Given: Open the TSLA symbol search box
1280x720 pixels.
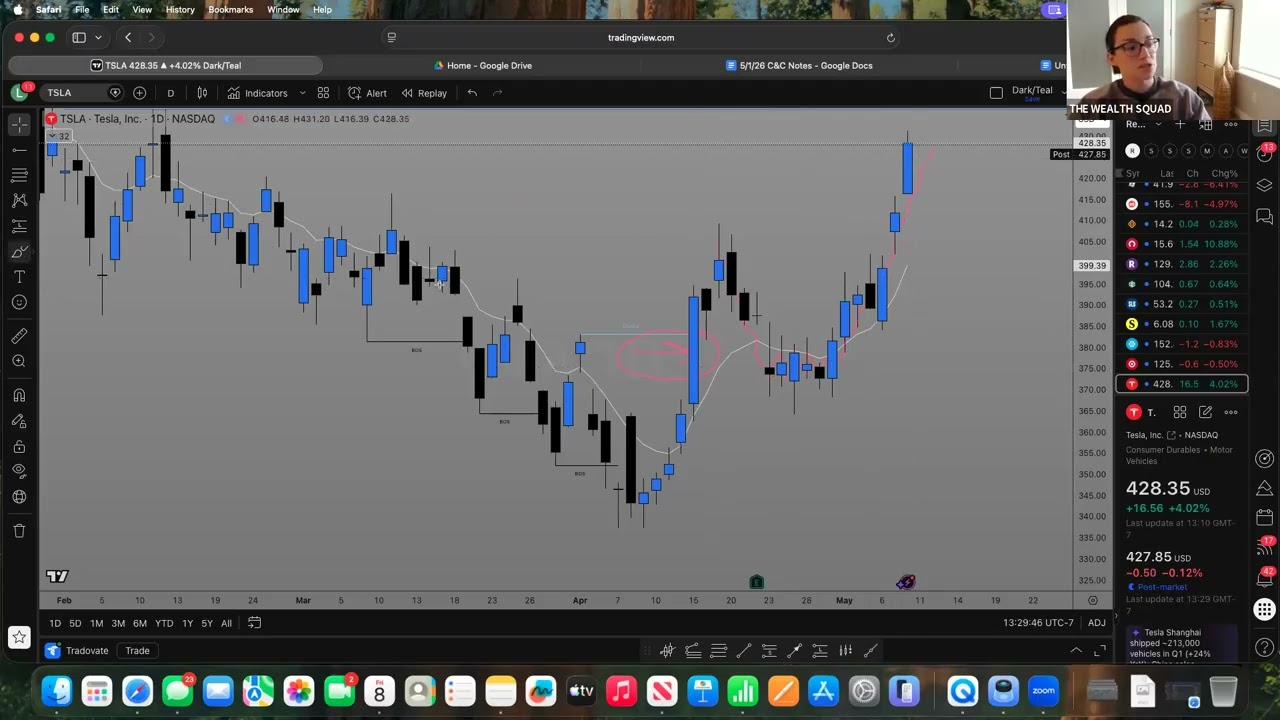Looking at the screenshot, I should click(84, 93).
